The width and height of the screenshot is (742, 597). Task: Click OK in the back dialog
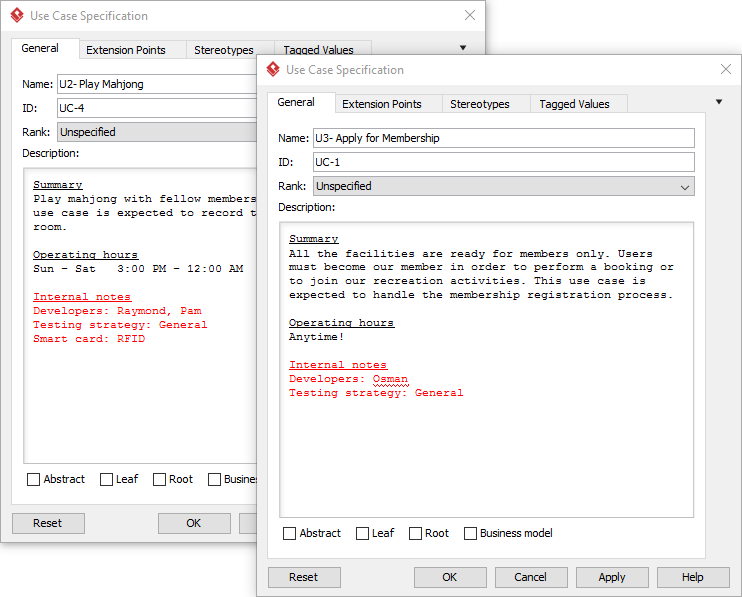pyautogui.click(x=194, y=523)
